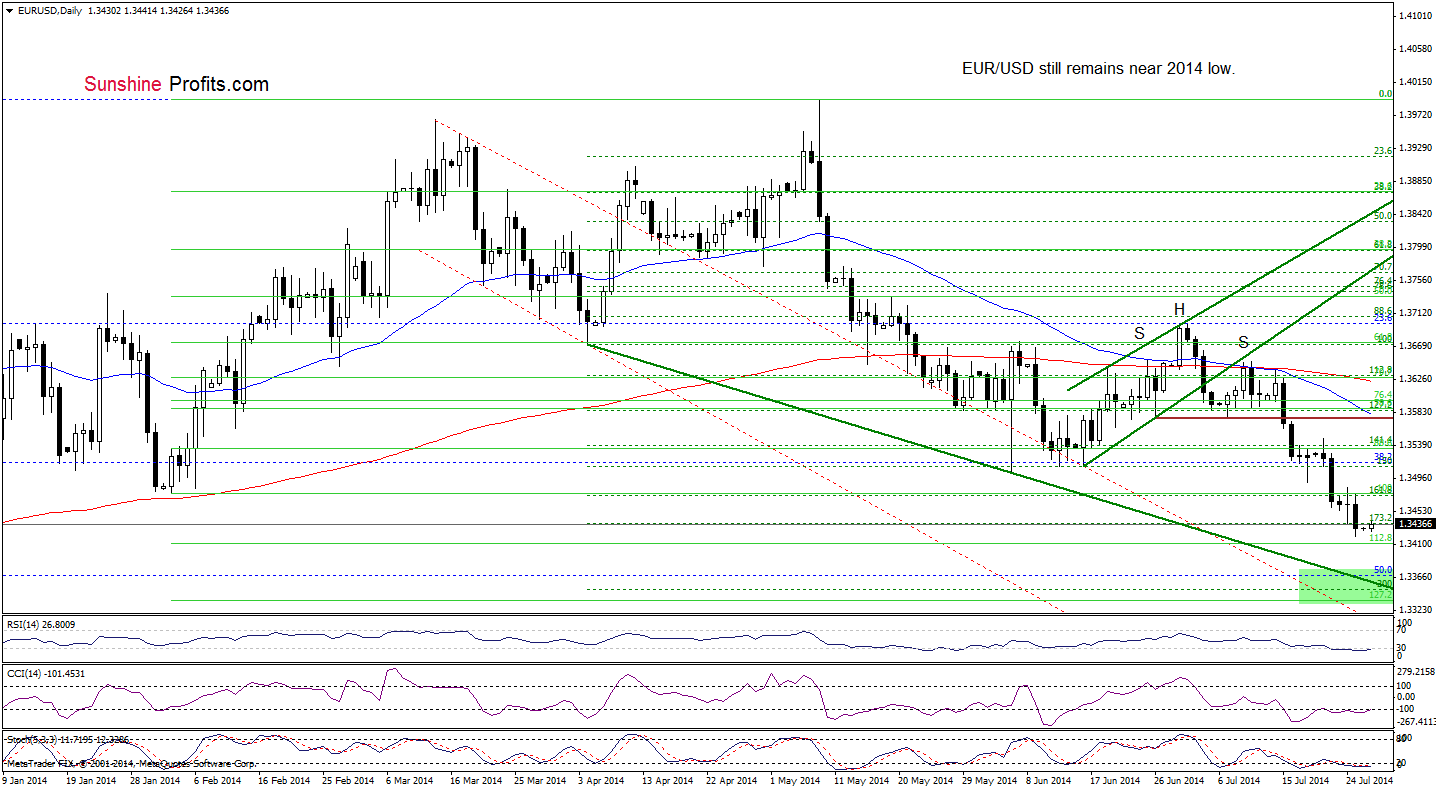Click the 1.38420 price axis label
Screen dimensions: 1436x789
pyautogui.click(x=1416, y=214)
